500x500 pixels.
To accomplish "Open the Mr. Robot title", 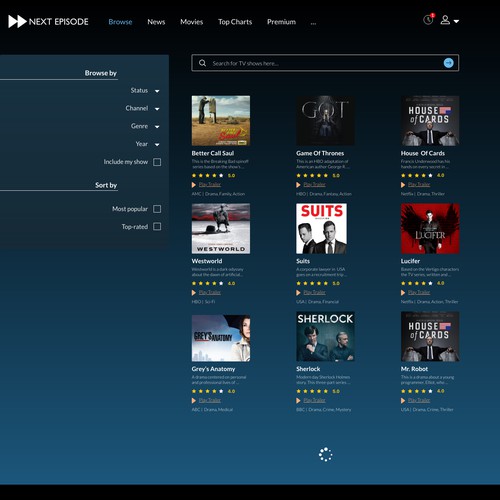I will coord(414,369).
